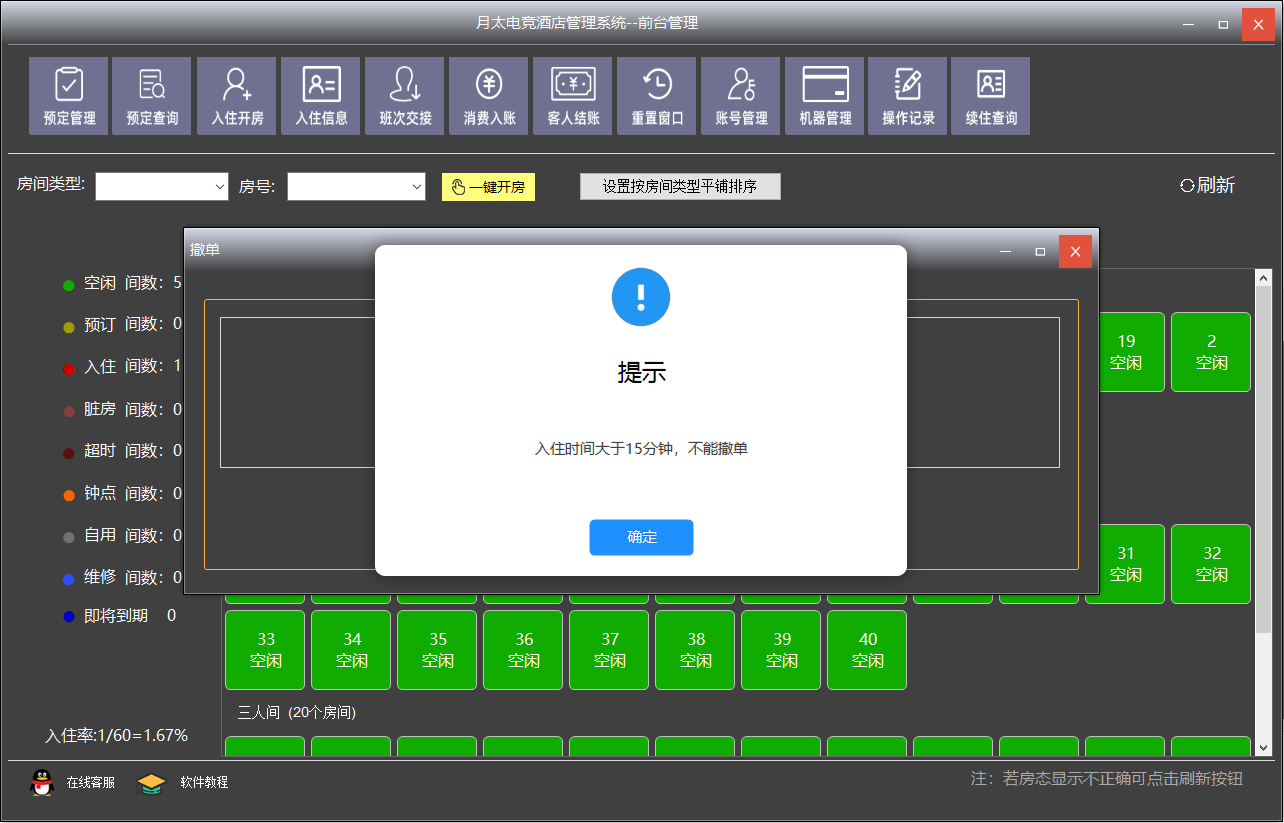Select the 班次交接 shift handover icon
This screenshot has width=1284, height=823.
click(405, 96)
